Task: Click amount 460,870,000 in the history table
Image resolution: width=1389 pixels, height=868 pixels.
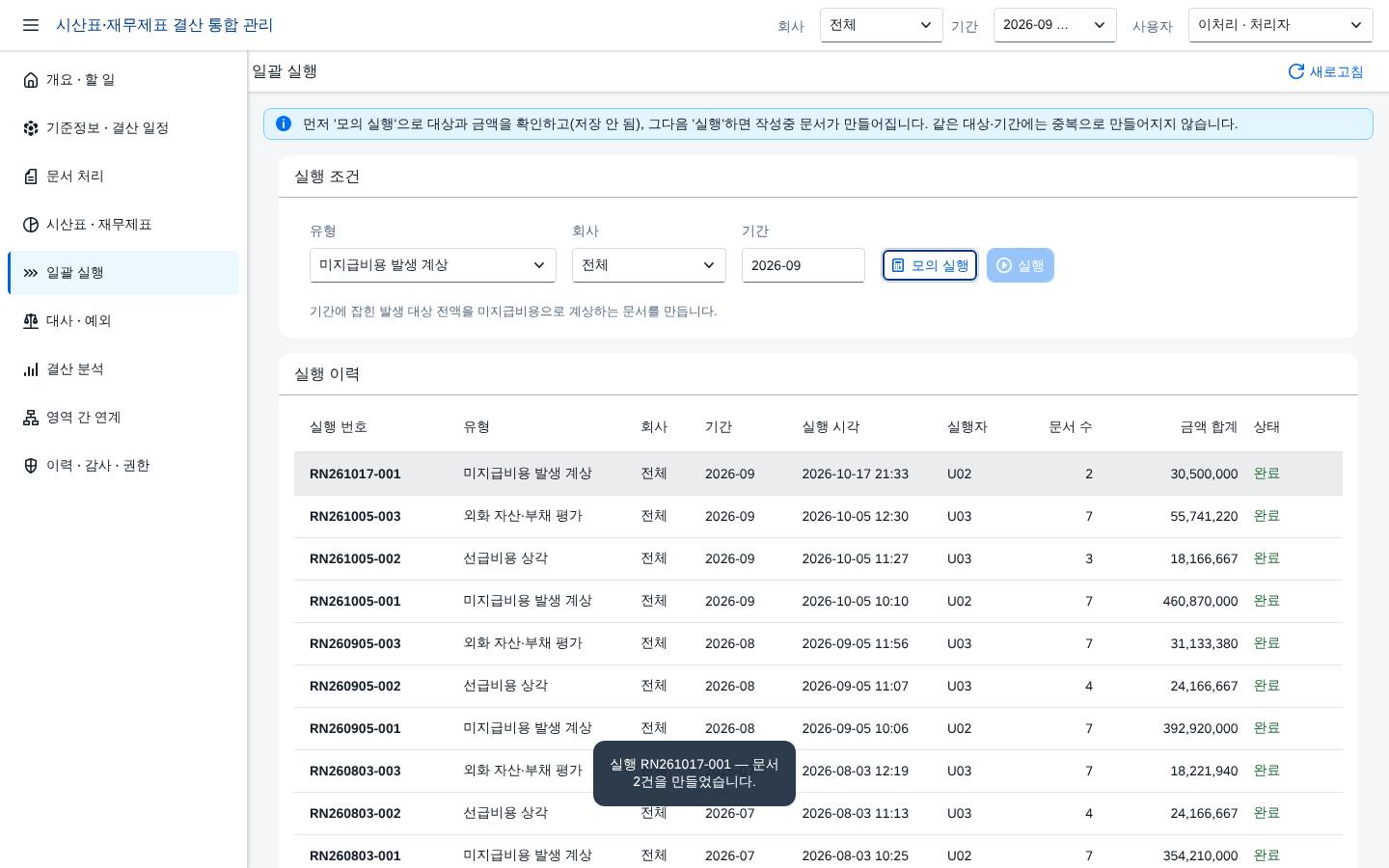Action: pos(1200,601)
